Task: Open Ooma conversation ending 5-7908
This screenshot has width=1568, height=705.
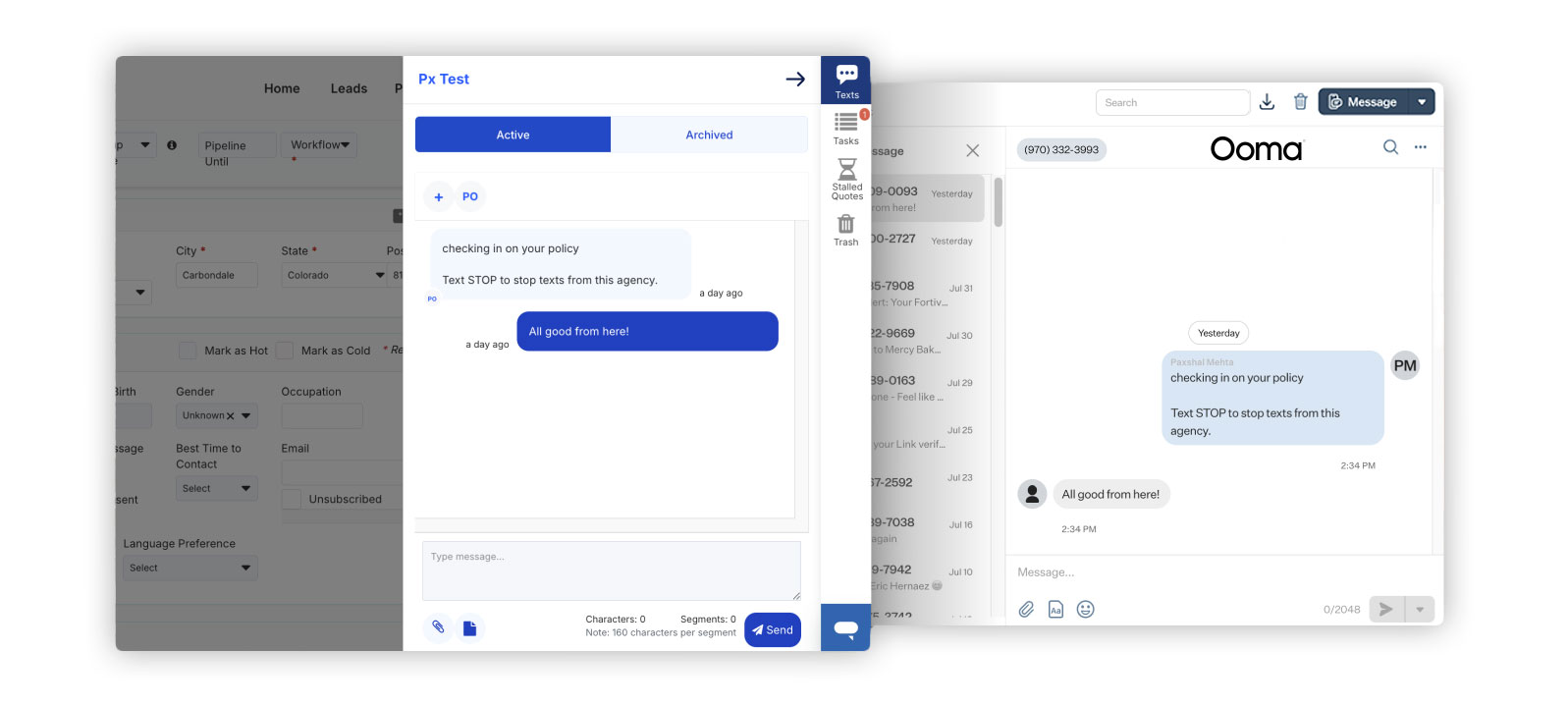Action: click(x=927, y=294)
